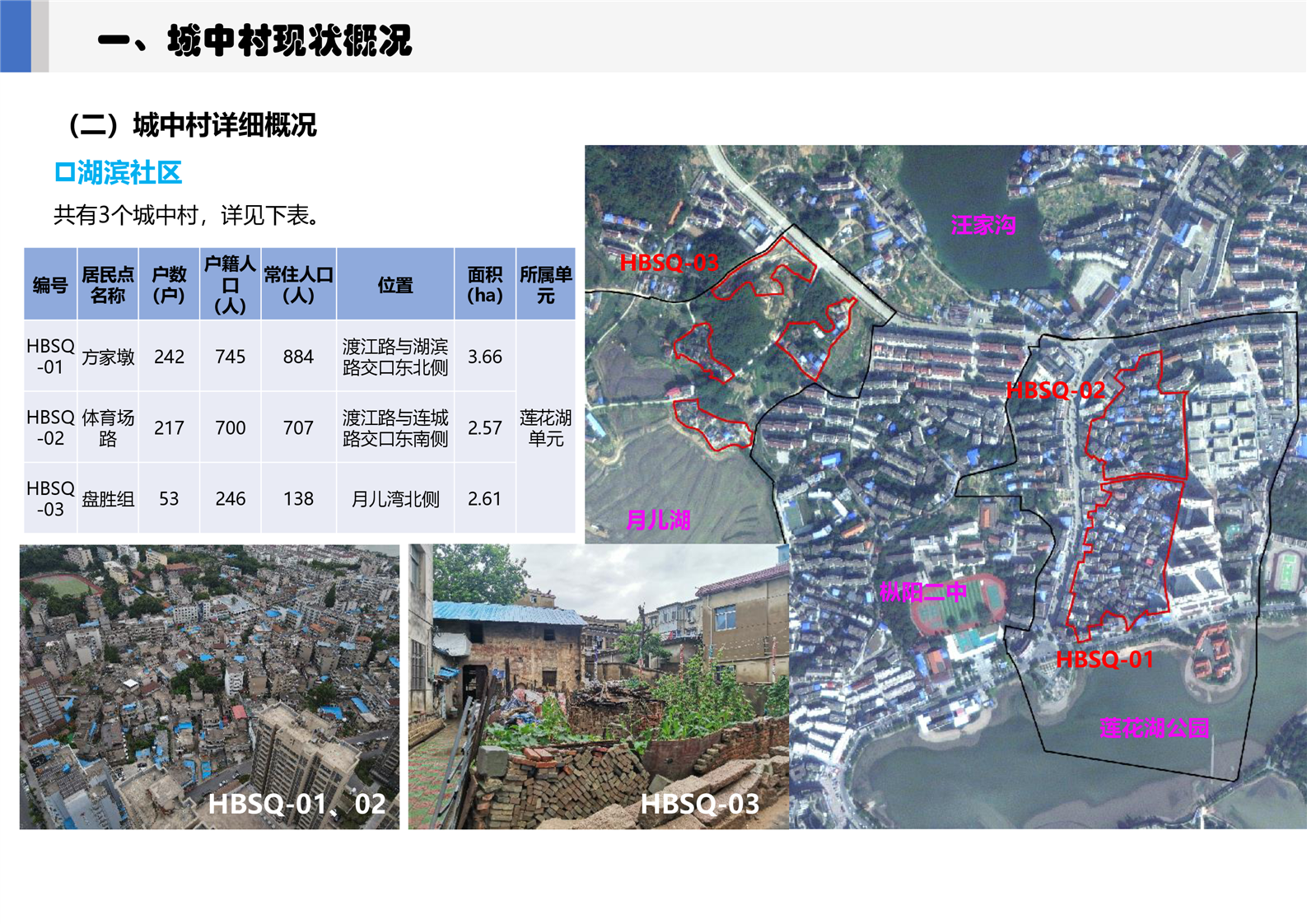This screenshot has width=1307, height=924.
Task: Select table cell HBSQ-02
Action: click(x=50, y=427)
